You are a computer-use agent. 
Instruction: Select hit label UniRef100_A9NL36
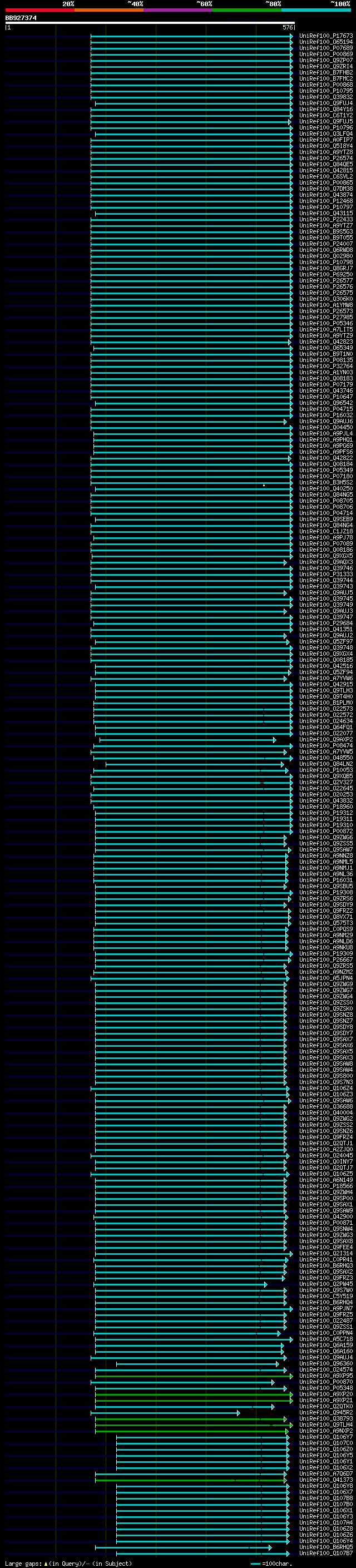[326, 874]
